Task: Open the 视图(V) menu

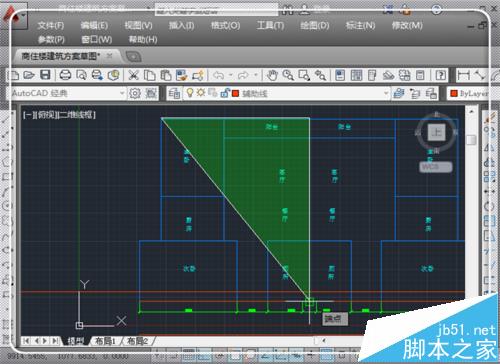Action: 138,25
